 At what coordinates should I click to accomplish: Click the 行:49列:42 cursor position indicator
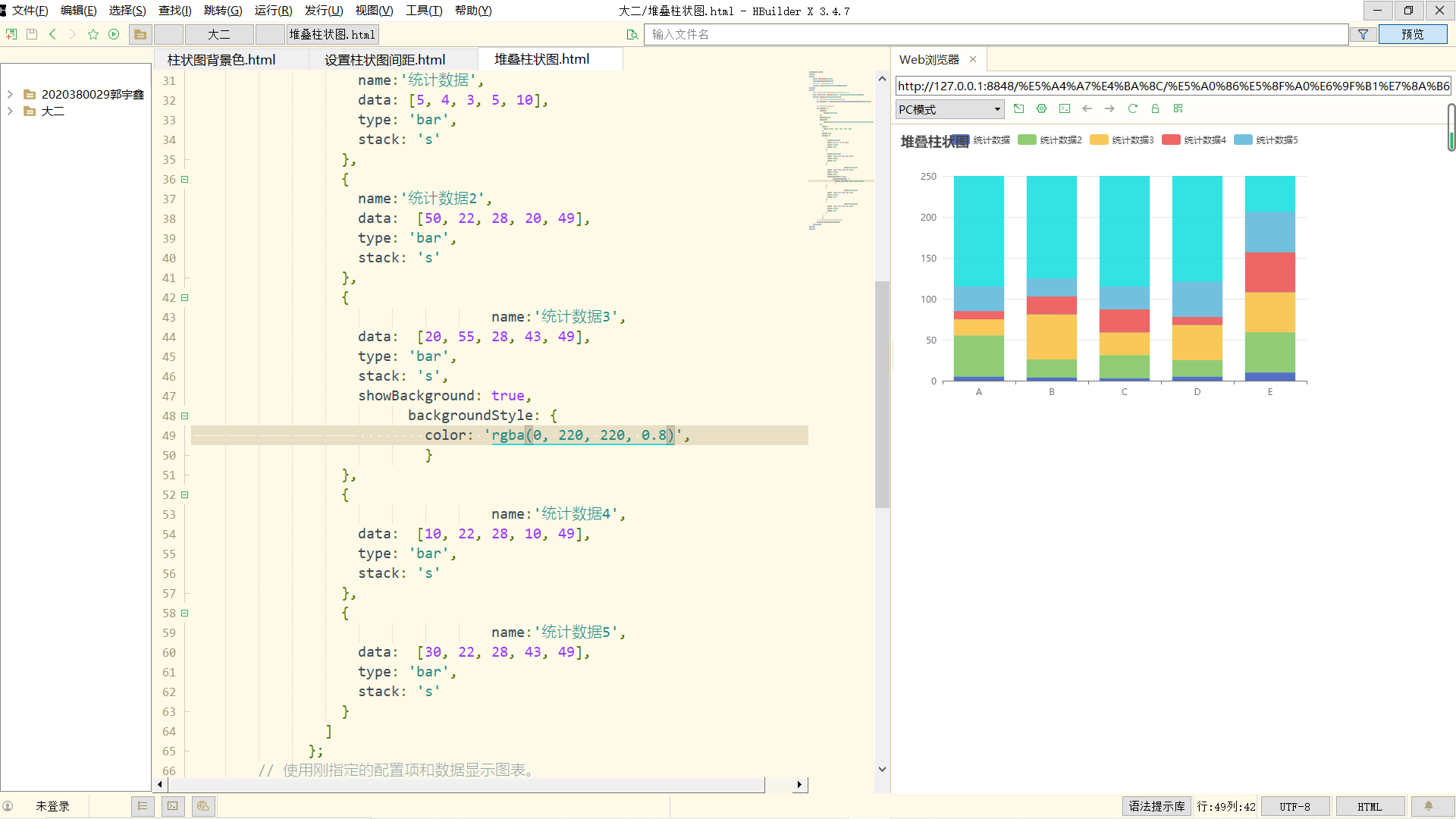point(1226,806)
